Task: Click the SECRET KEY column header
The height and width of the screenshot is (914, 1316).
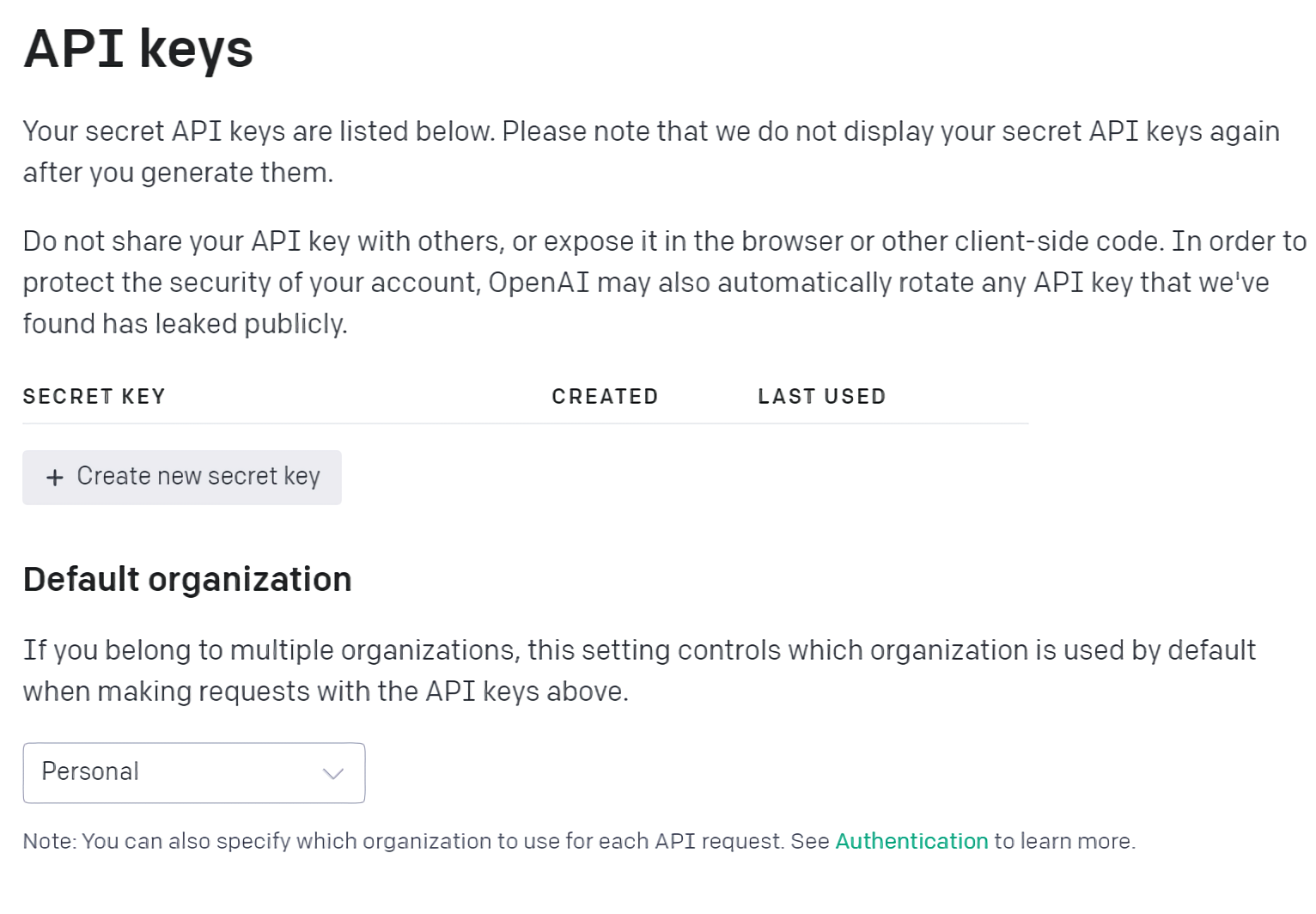Action: tap(94, 397)
